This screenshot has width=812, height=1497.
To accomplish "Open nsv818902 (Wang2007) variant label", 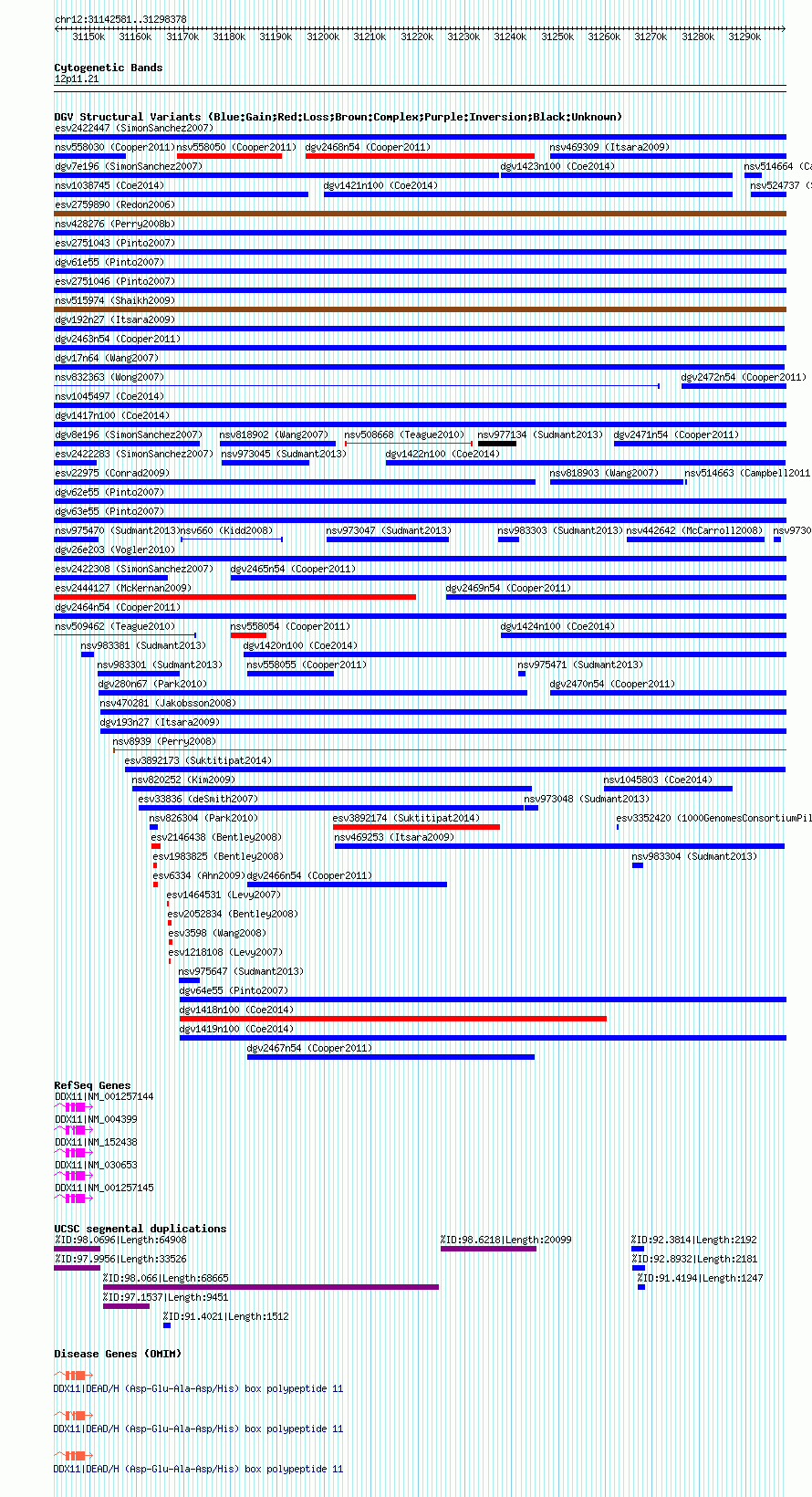I will coord(274,434).
